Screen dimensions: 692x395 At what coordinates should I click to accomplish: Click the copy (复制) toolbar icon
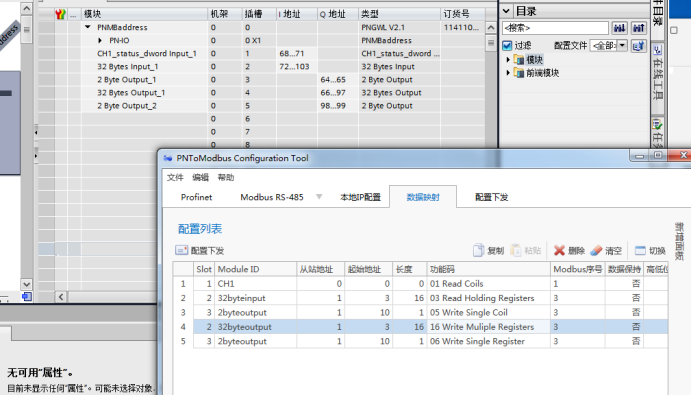tap(478, 250)
